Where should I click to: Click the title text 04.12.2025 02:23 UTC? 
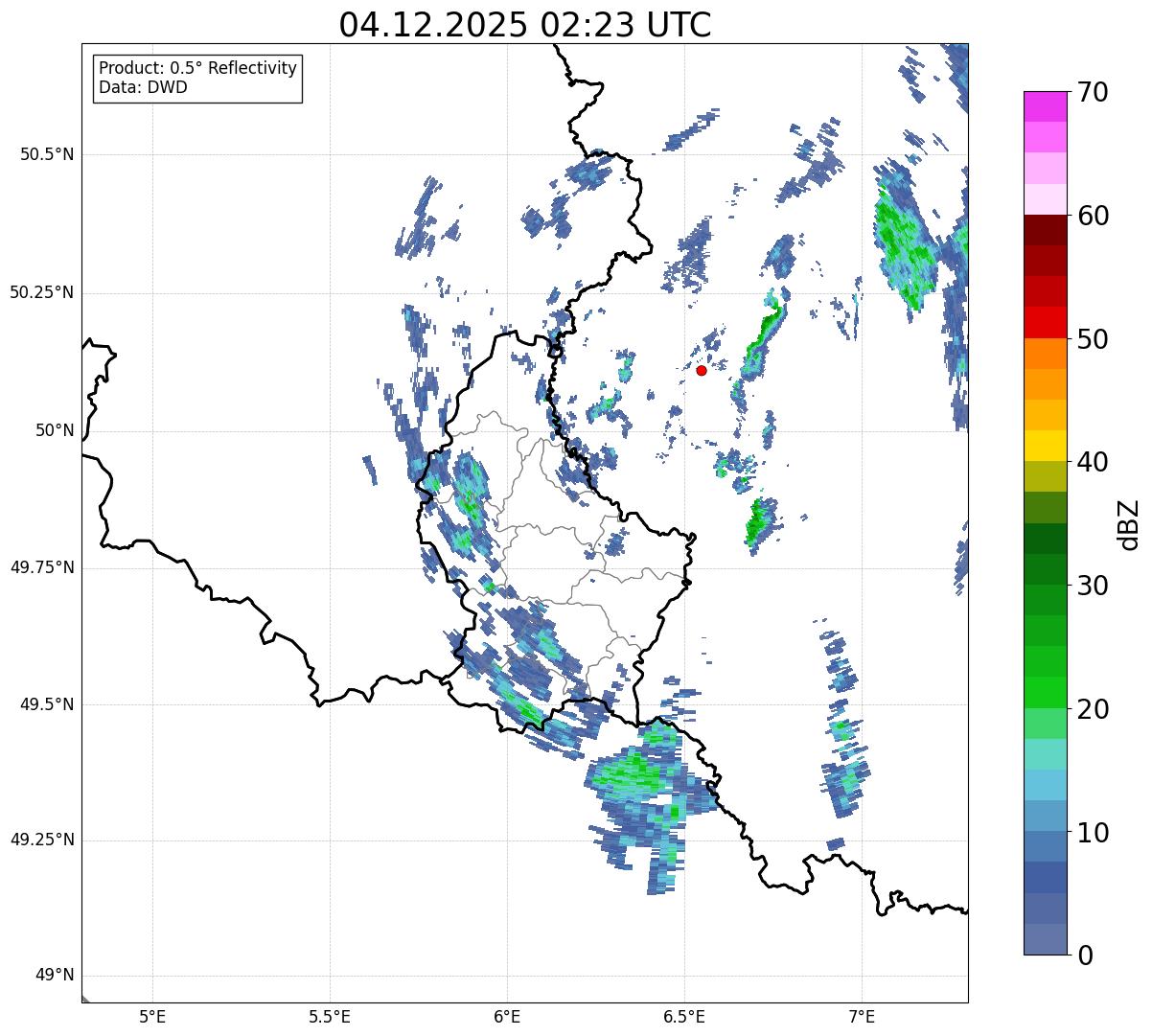(x=525, y=25)
